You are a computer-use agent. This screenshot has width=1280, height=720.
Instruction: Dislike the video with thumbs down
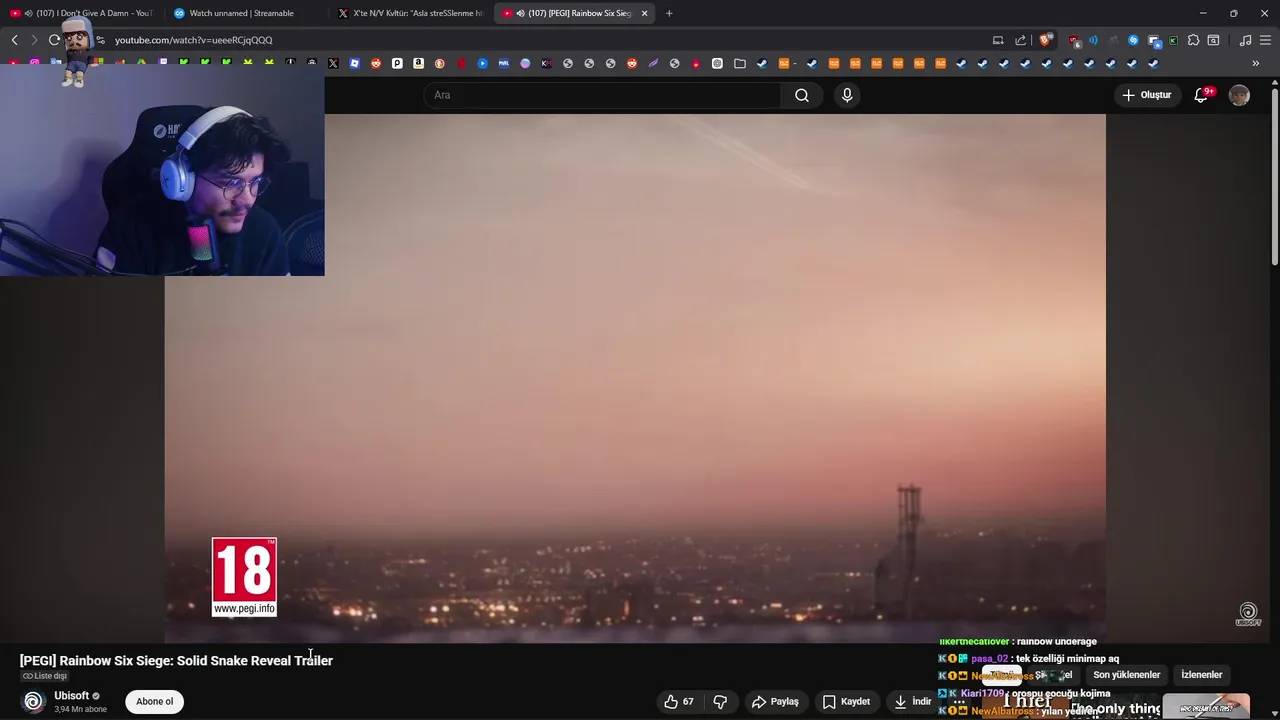tap(720, 701)
